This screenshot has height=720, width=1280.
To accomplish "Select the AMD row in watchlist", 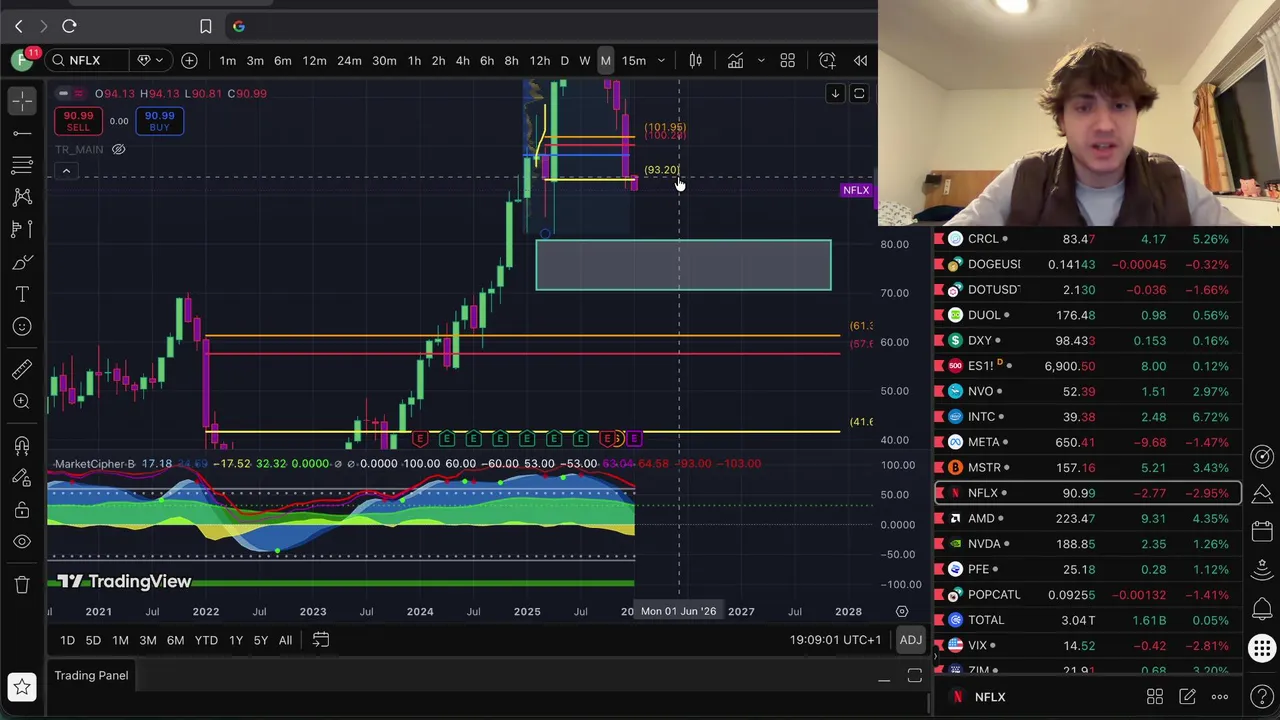I will (x=1088, y=518).
